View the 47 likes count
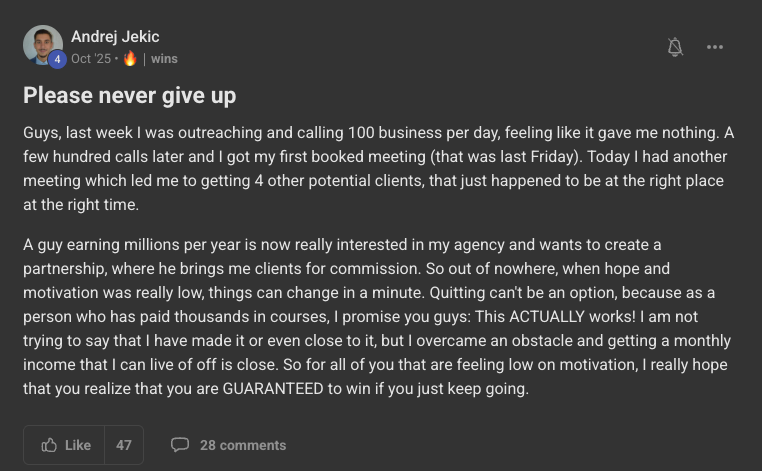 coord(124,445)
